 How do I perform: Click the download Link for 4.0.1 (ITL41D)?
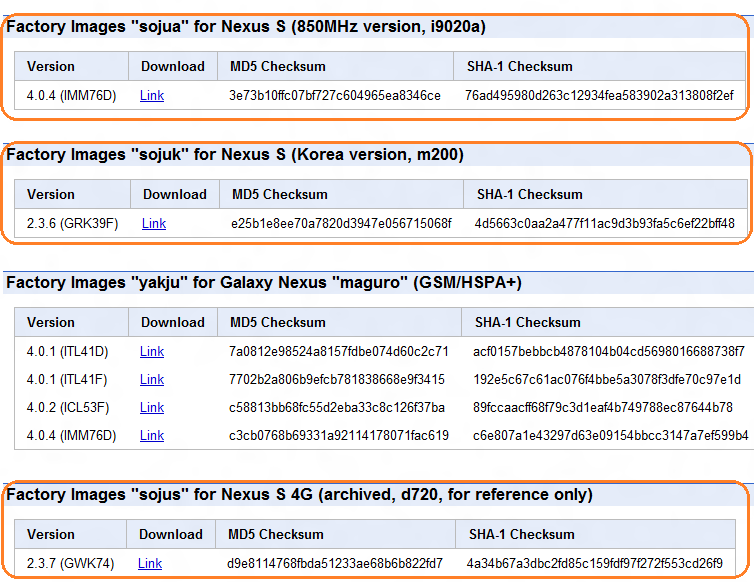pyautogui.click(x=152, y=351)
